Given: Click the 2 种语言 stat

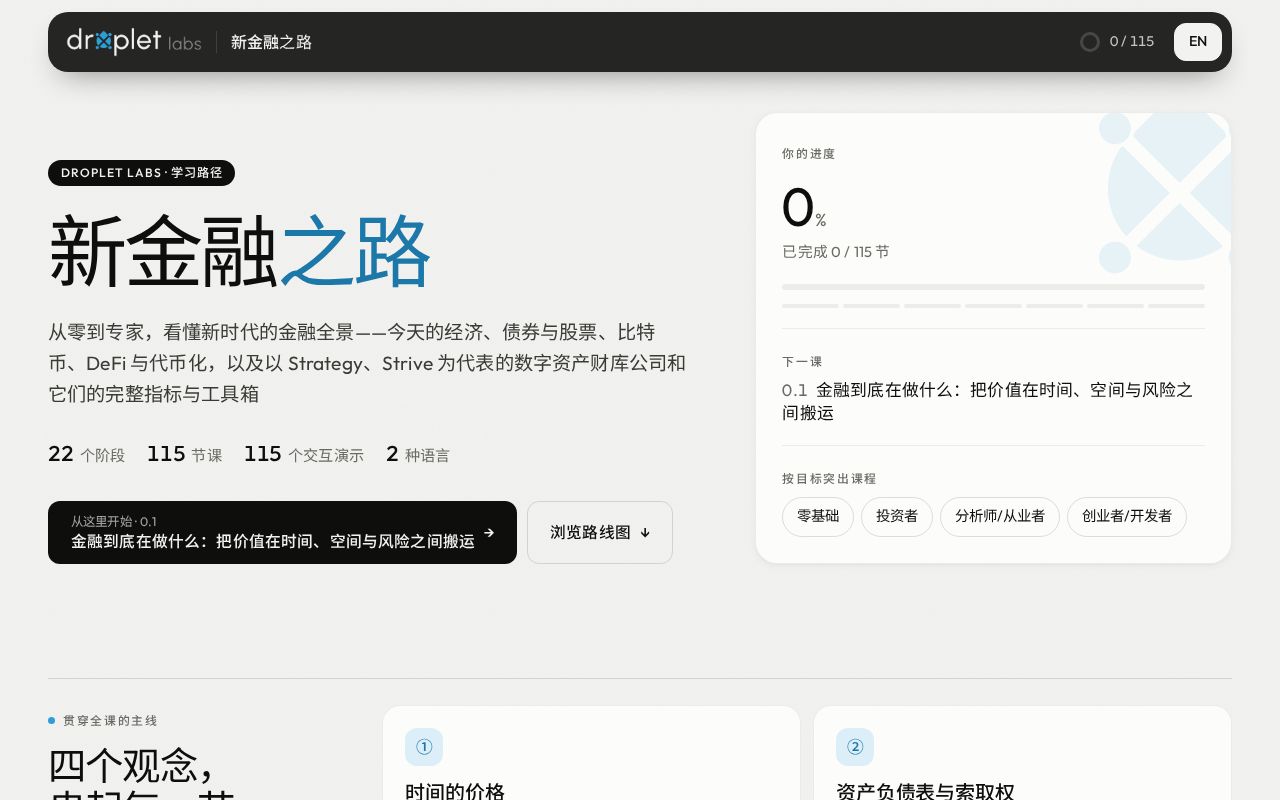Looking at the screenshot, I should tap(418, 454).
